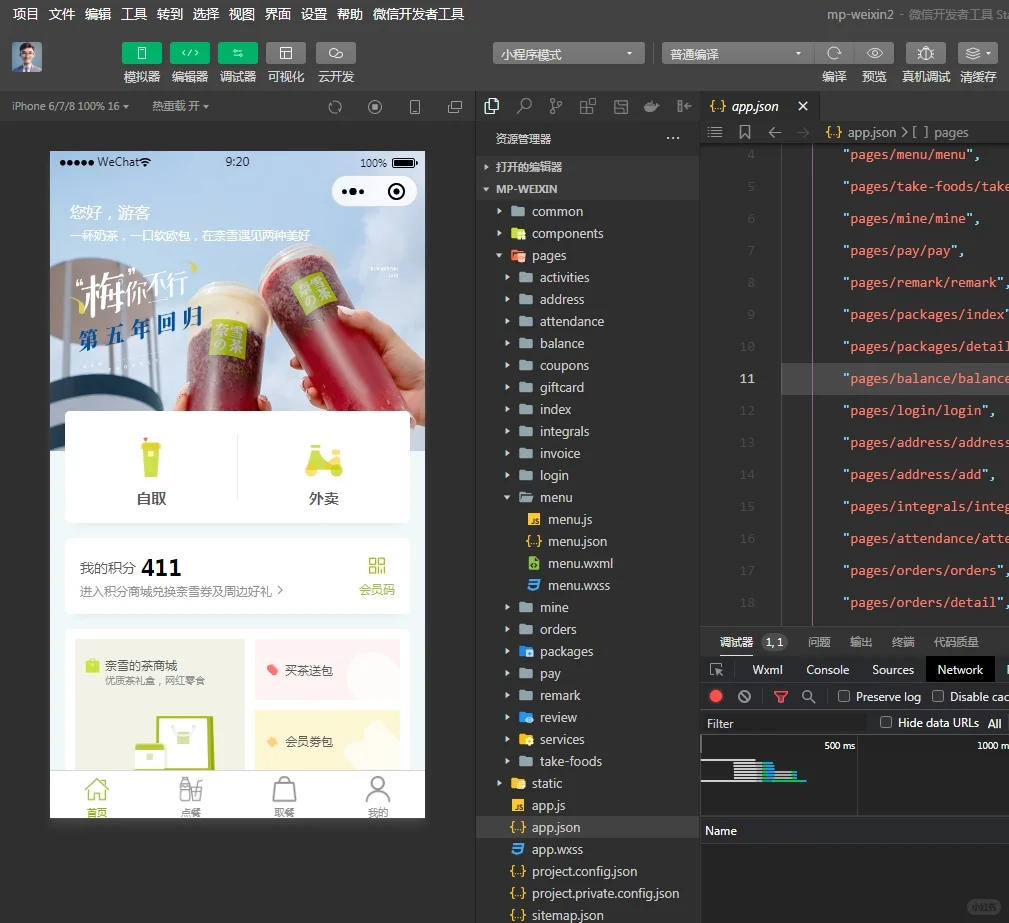1009x923 pixels.
Task: Open the 点餐 order tab in simulator
Action: (x=190, y=796)
